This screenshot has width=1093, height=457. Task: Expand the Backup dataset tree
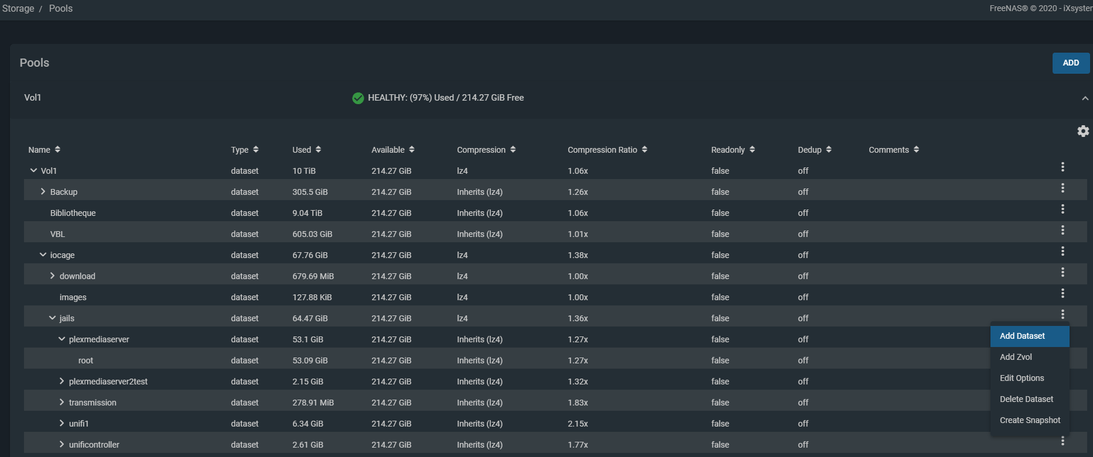pyautogui.click(x=43, y=192)
